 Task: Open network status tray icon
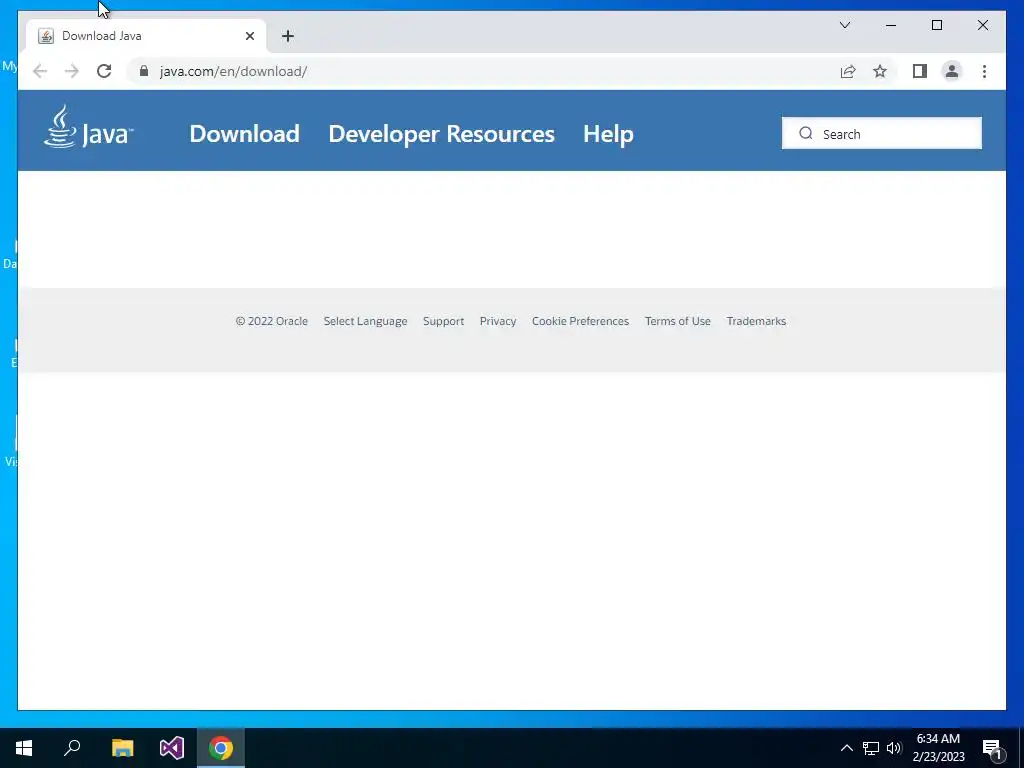pos(871,748)
